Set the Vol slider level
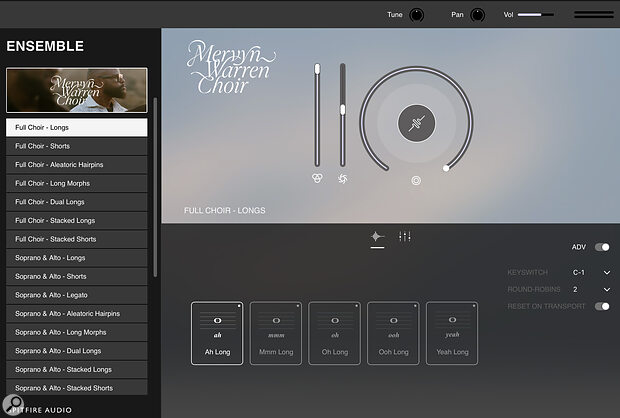 [x=535, y=15]
